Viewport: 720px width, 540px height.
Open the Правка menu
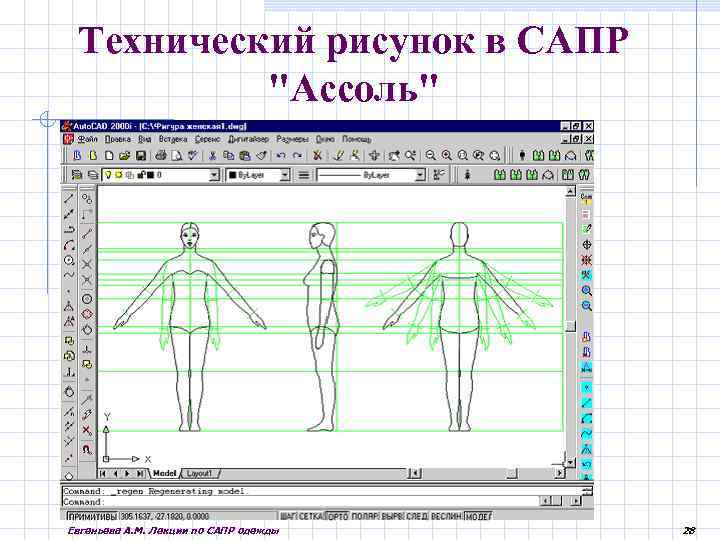tap(118, 139)
